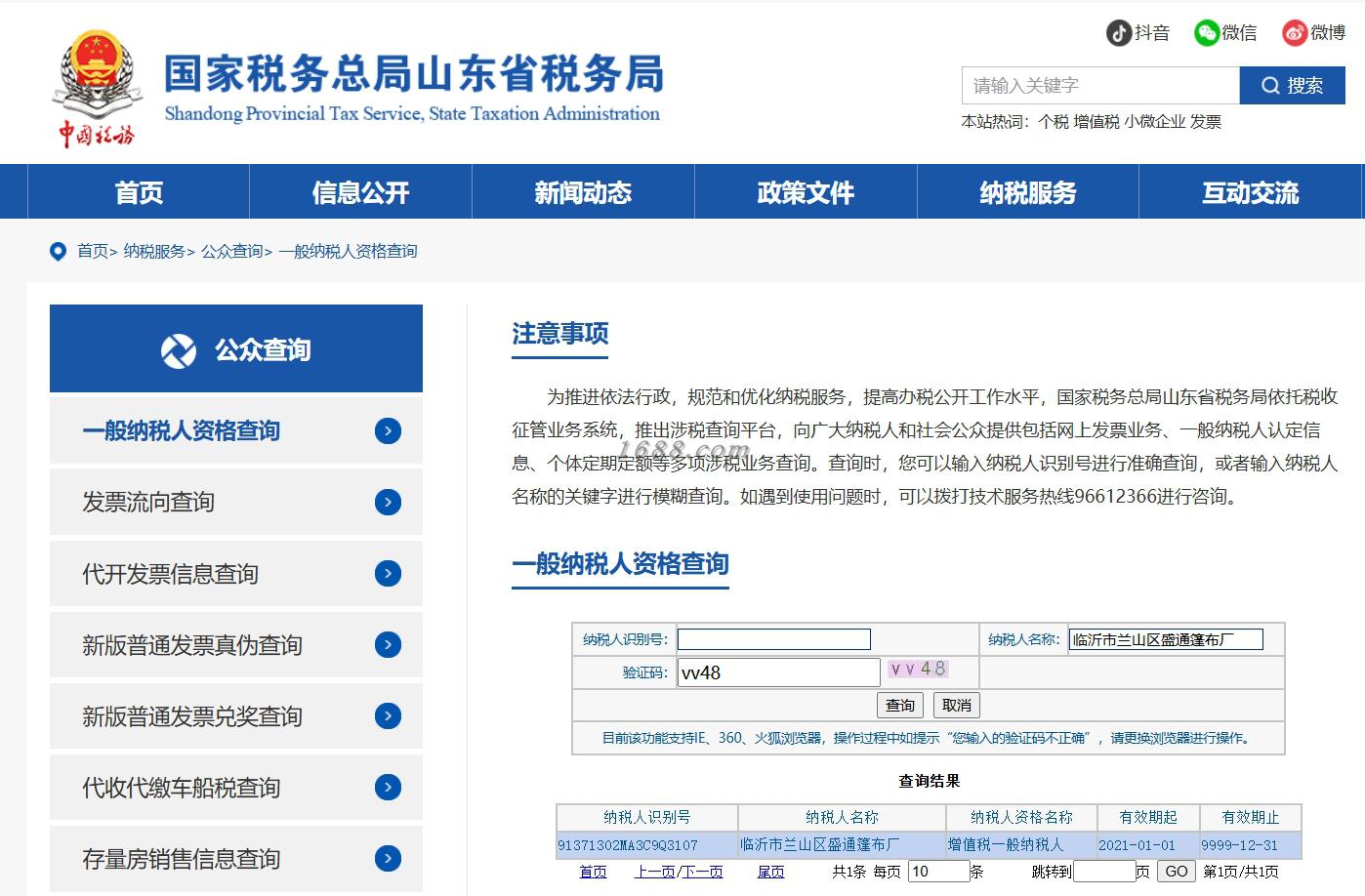This screenshot has height=896, width=1365.
Task: Click pagination link 上一页
Action: pyautogui.click(x=653, y=872)
